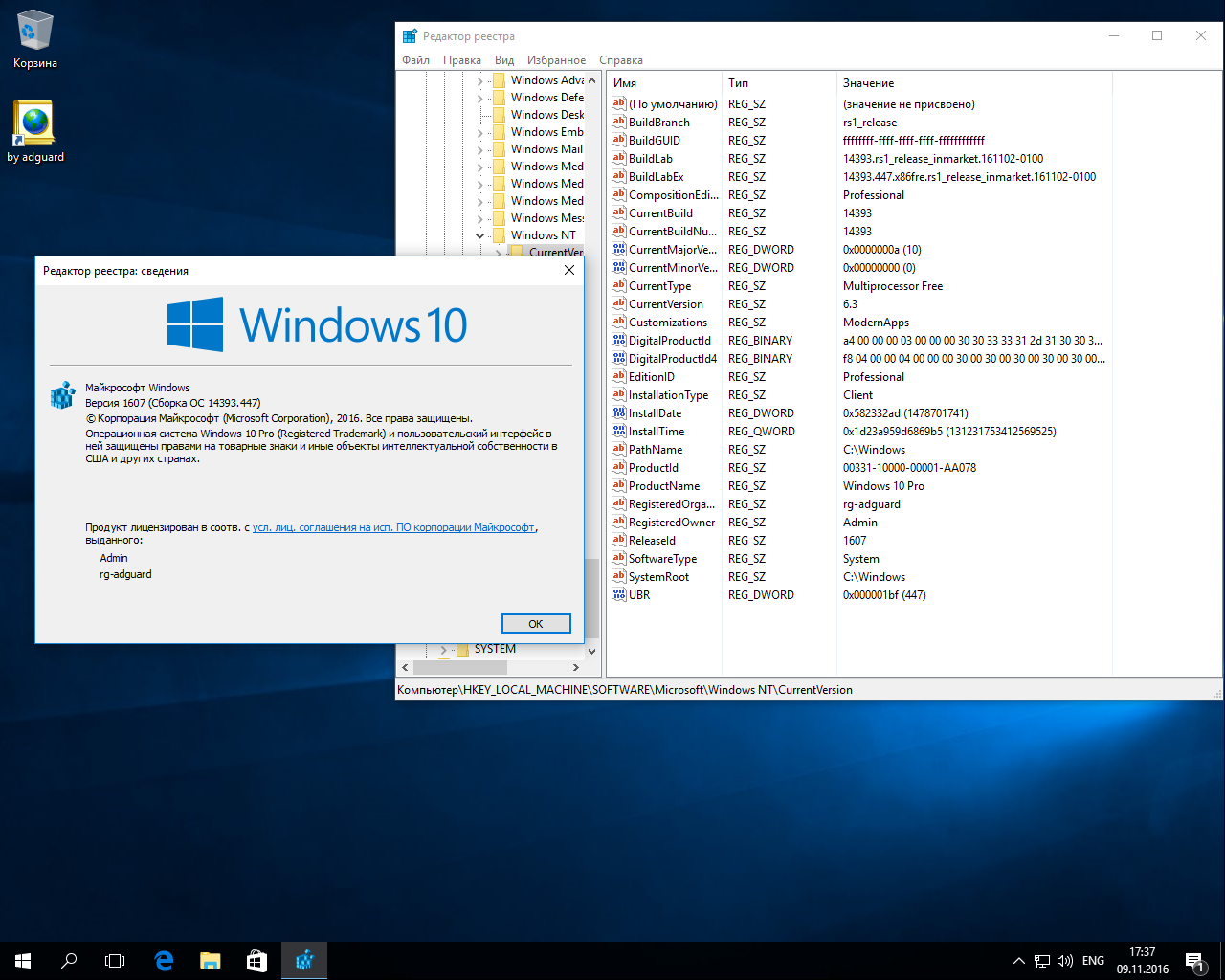Open Windows Store from taskbar
The height and width of the screenshot is (980, 1225).
[x=256, y=961]
